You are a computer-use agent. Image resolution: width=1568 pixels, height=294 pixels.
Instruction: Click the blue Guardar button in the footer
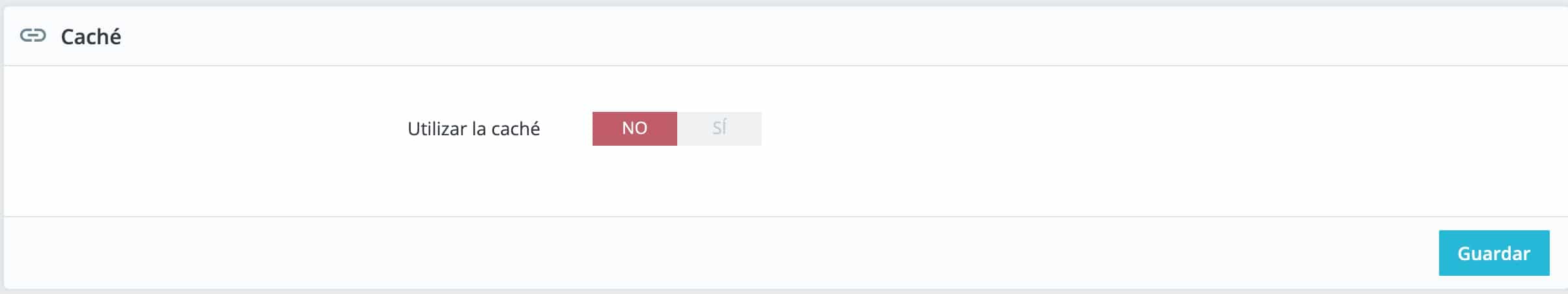(1493, 253)
